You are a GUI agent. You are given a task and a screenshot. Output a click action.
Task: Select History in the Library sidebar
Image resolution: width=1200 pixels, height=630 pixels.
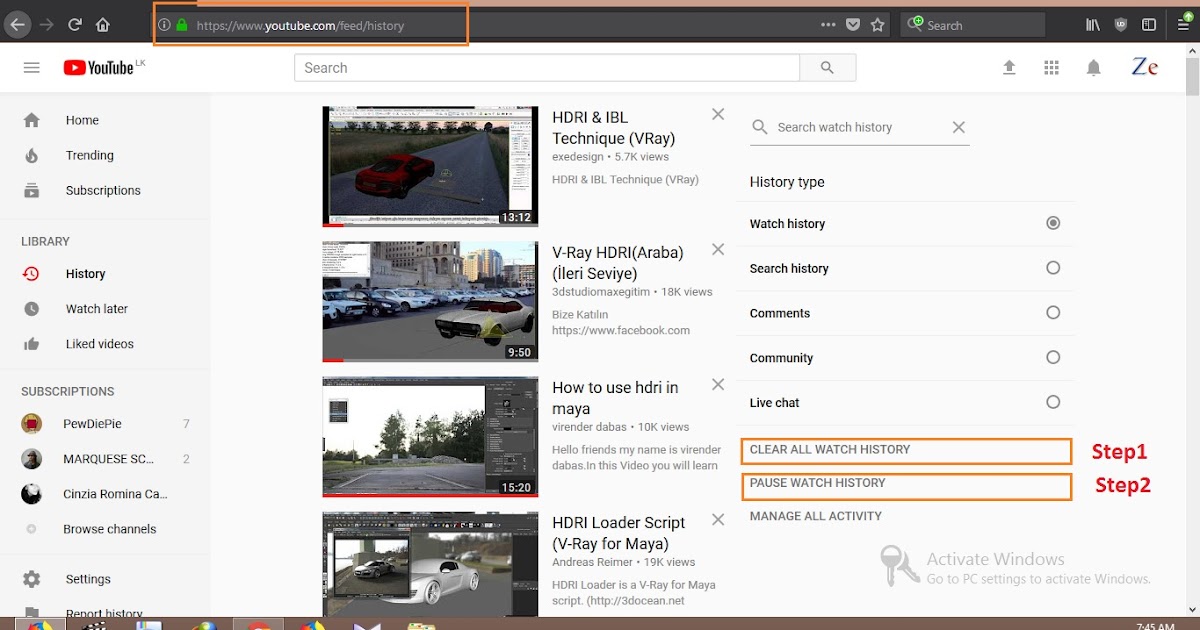pos(86,273)
